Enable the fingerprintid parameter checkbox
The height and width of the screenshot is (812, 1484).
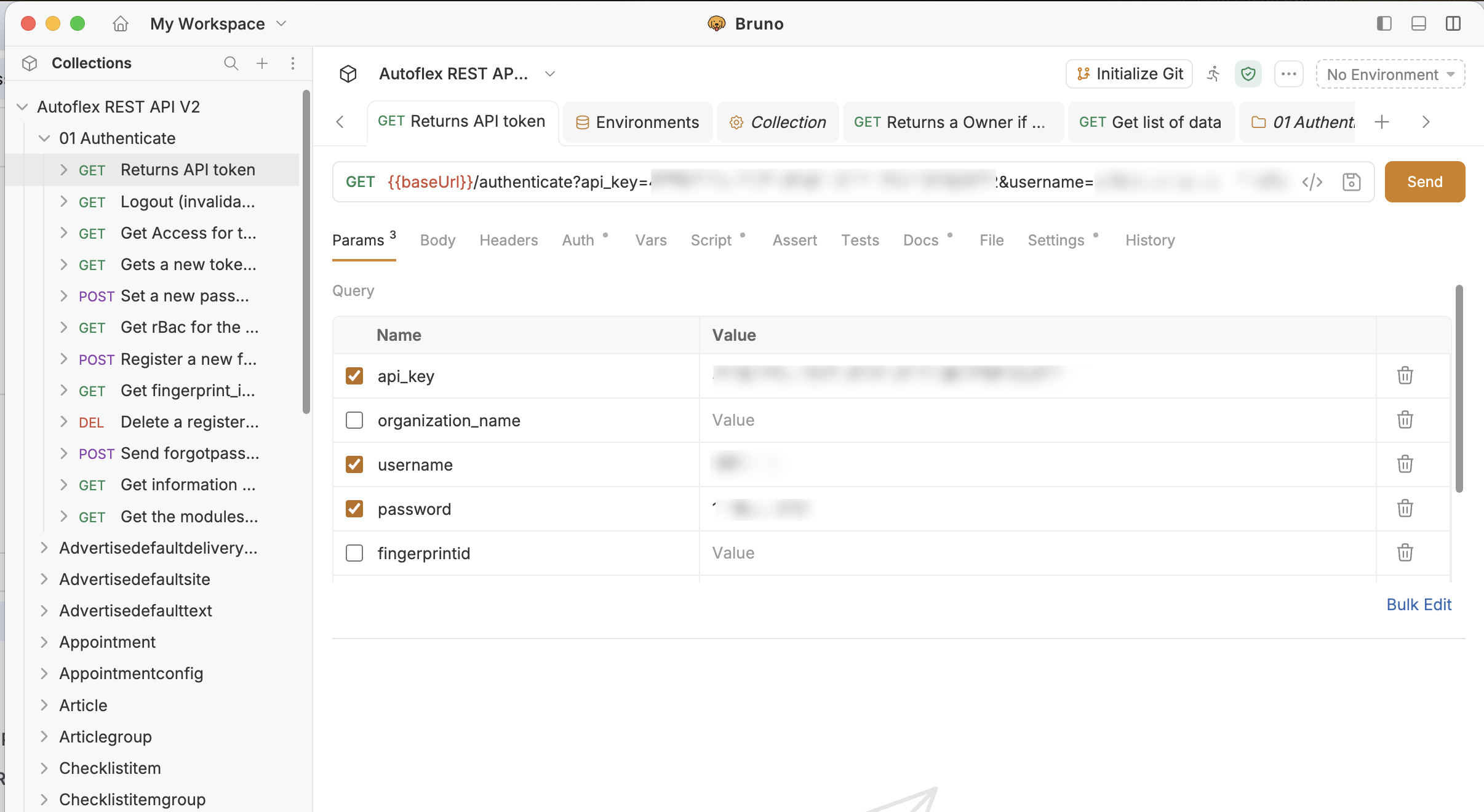coord(354,553)
